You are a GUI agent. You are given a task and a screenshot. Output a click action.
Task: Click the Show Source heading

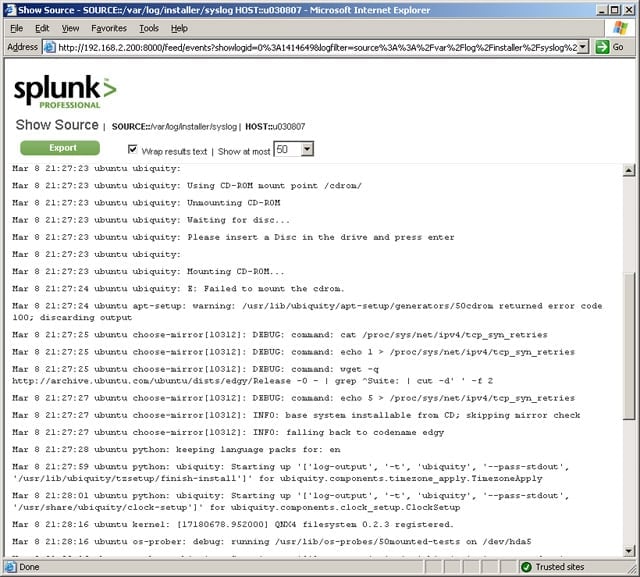(x=57, y=125)
